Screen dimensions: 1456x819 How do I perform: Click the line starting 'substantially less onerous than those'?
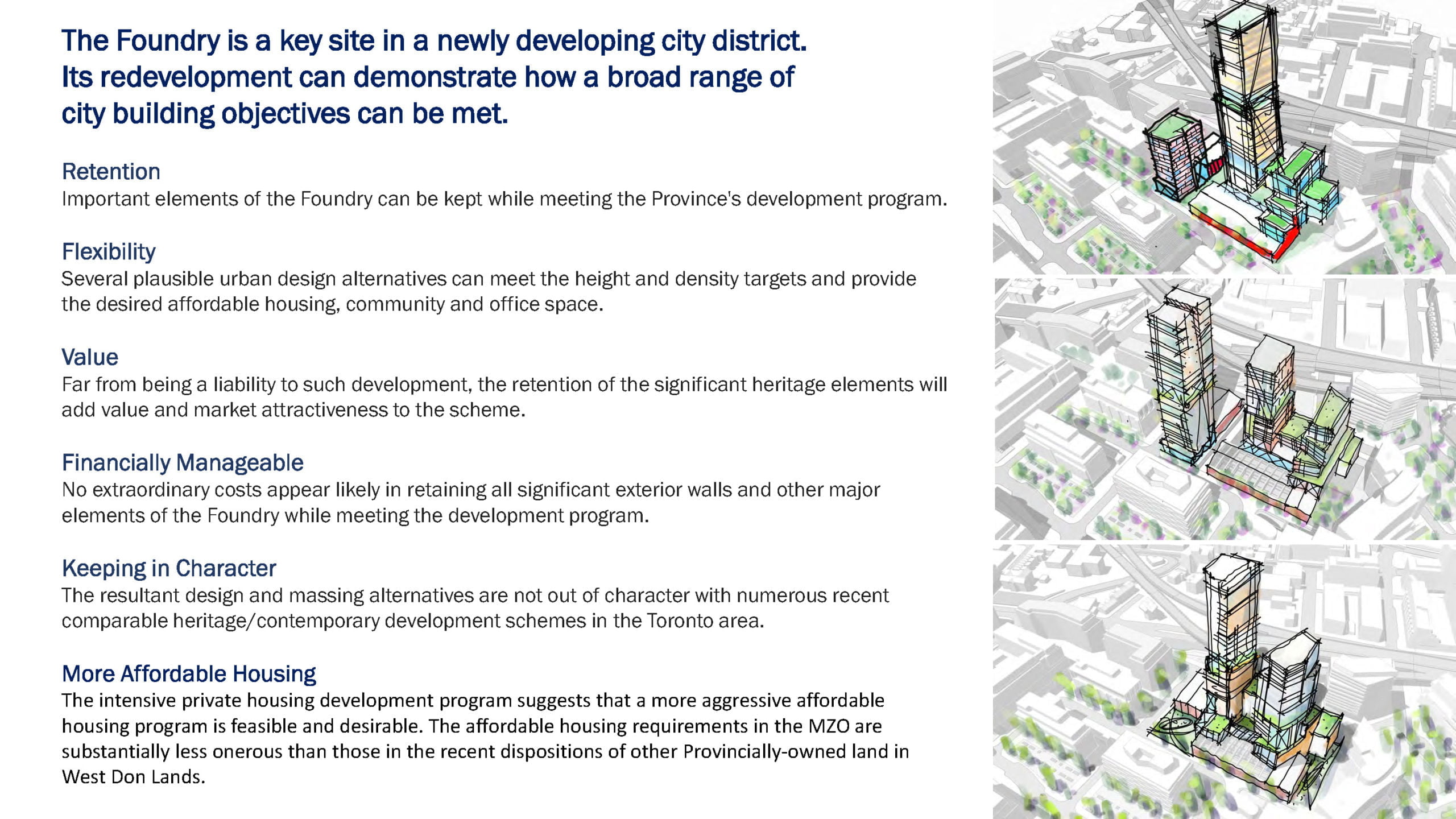(485, 752)
